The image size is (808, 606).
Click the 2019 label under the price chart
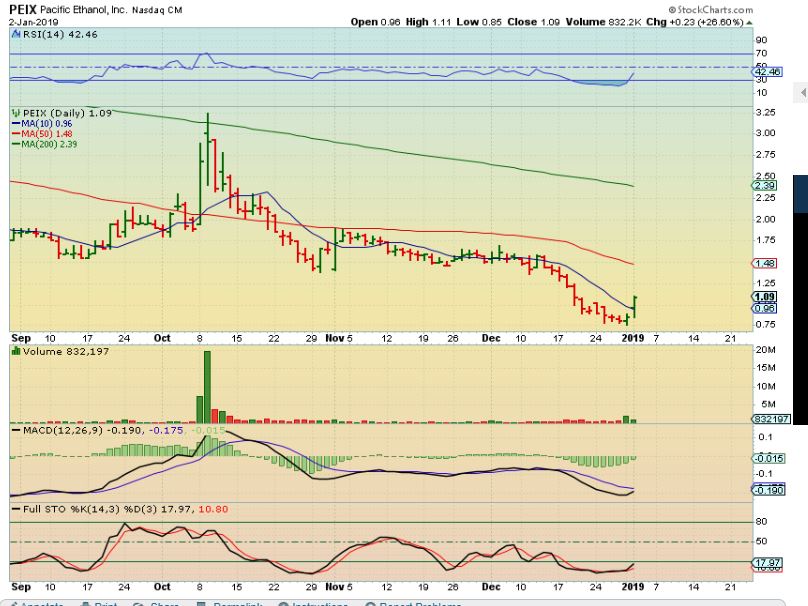(633, 338)
